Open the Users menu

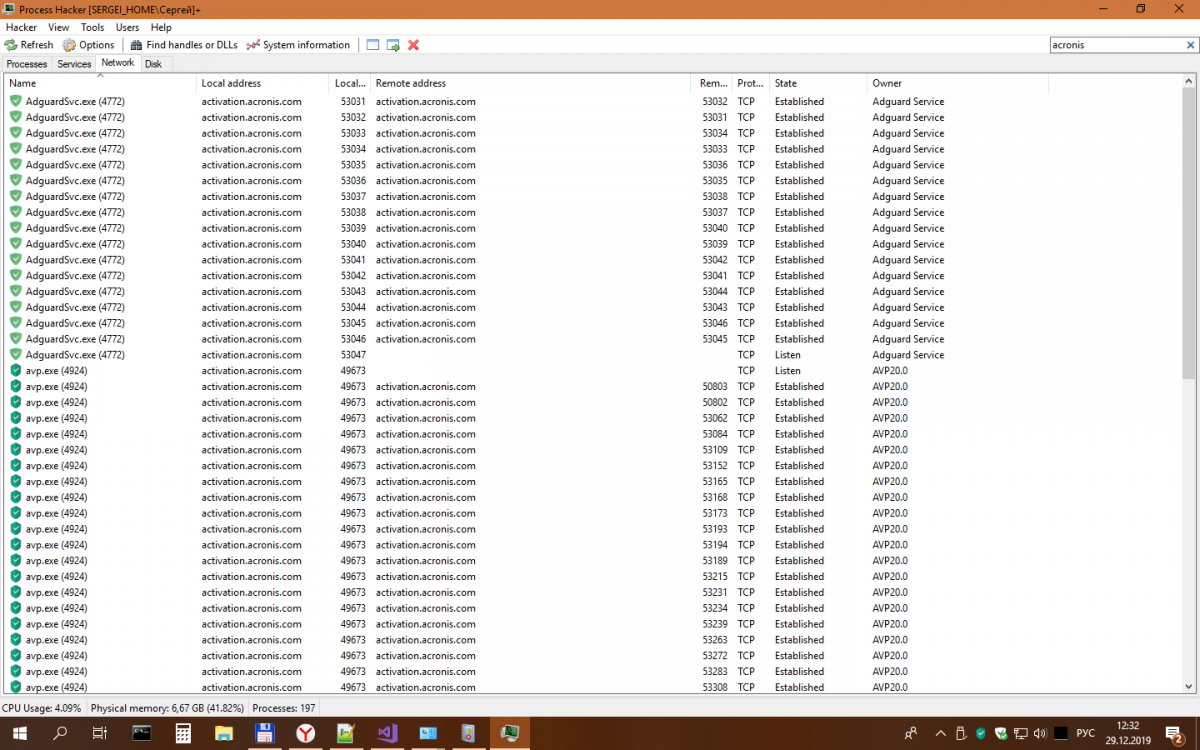coord(127,28)
